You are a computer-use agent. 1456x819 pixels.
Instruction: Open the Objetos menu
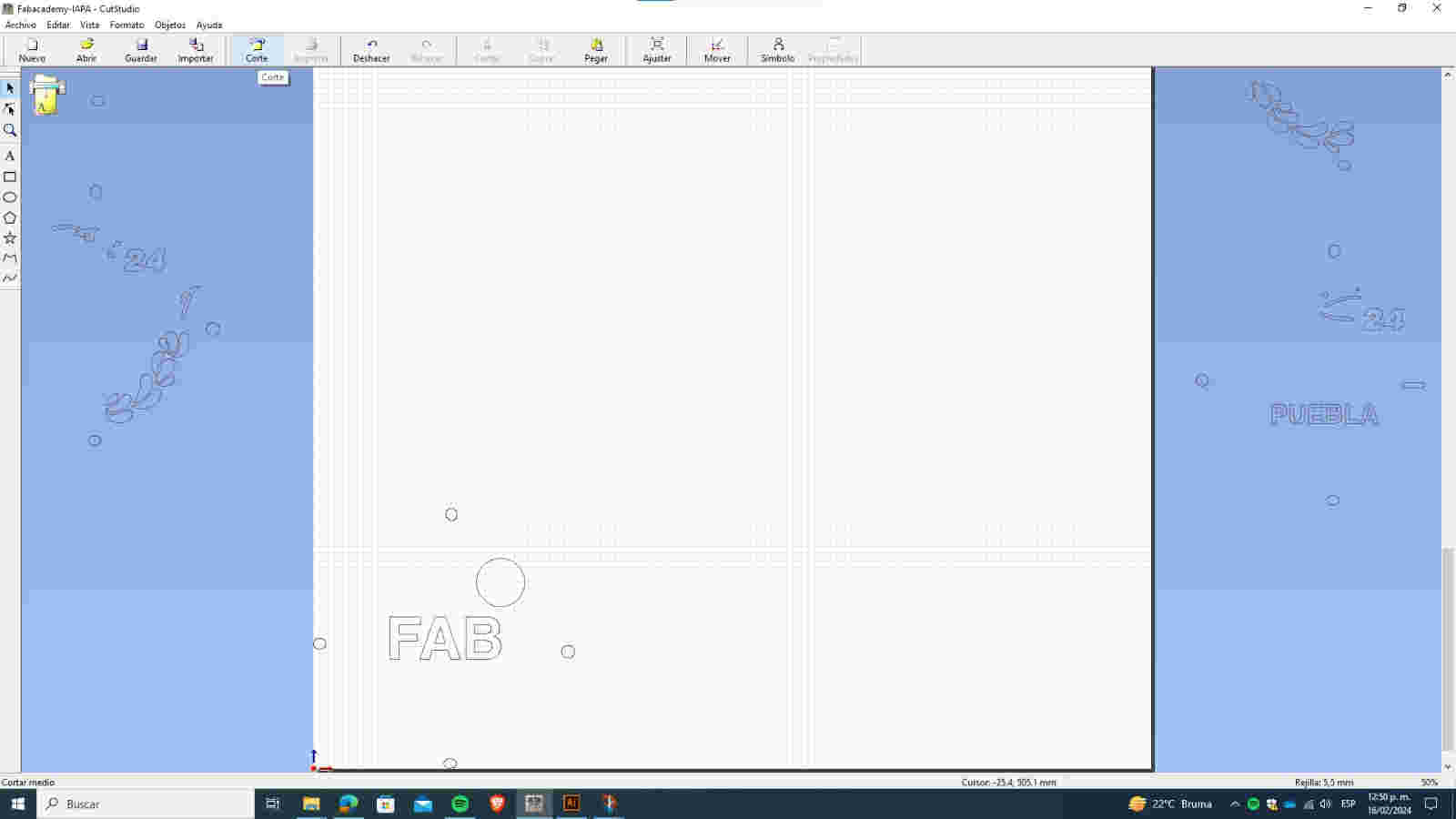coord(170,25)
